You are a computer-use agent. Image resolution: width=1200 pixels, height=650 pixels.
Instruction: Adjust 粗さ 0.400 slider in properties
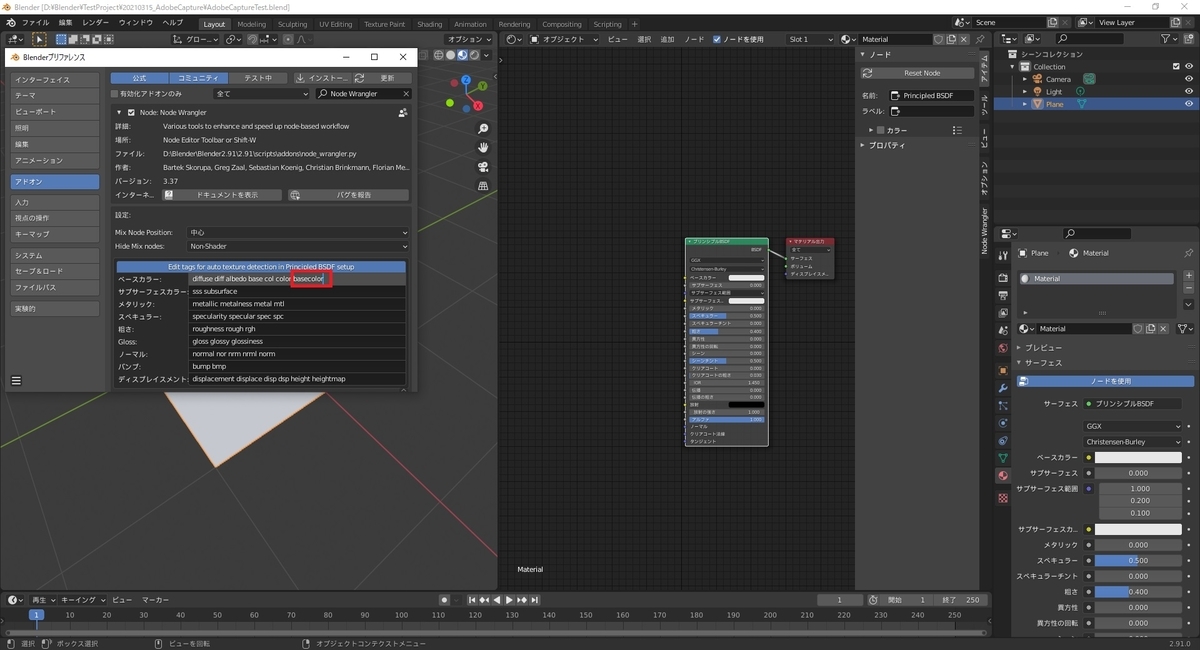click(x=1138, y=592)
